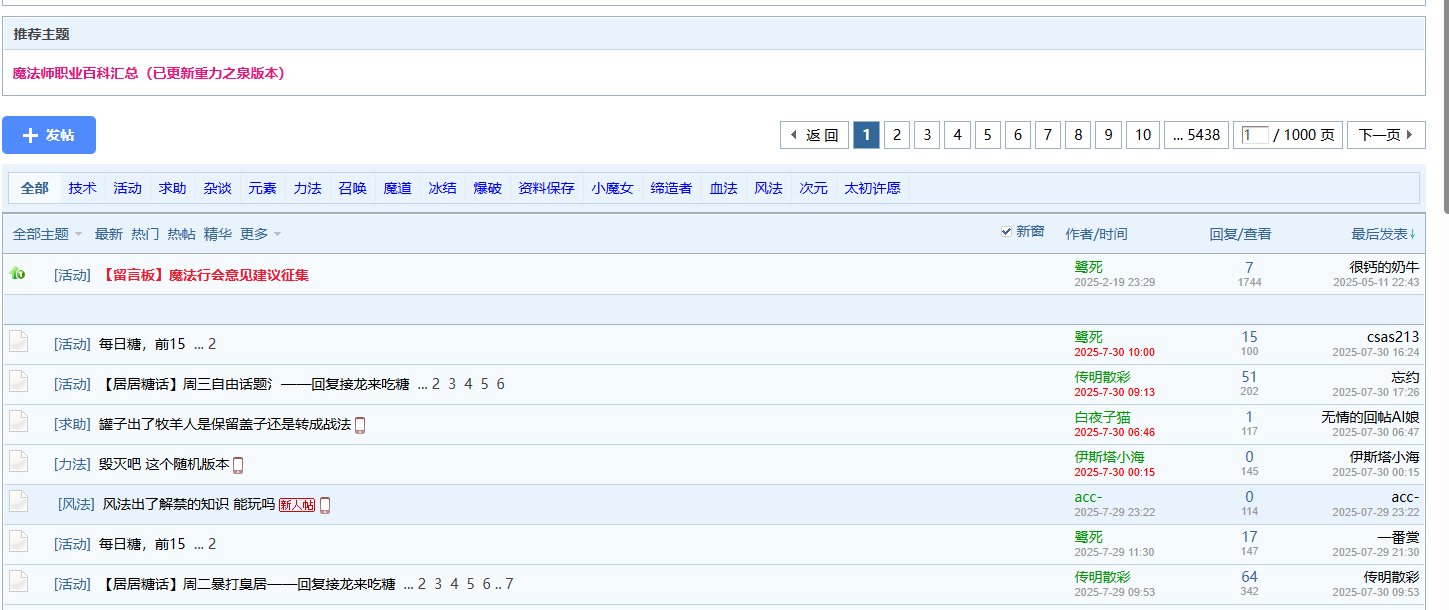Expand the 全部主题 dropdown
The height and width of the screenshot is (610, 1449).
point(47,234)
